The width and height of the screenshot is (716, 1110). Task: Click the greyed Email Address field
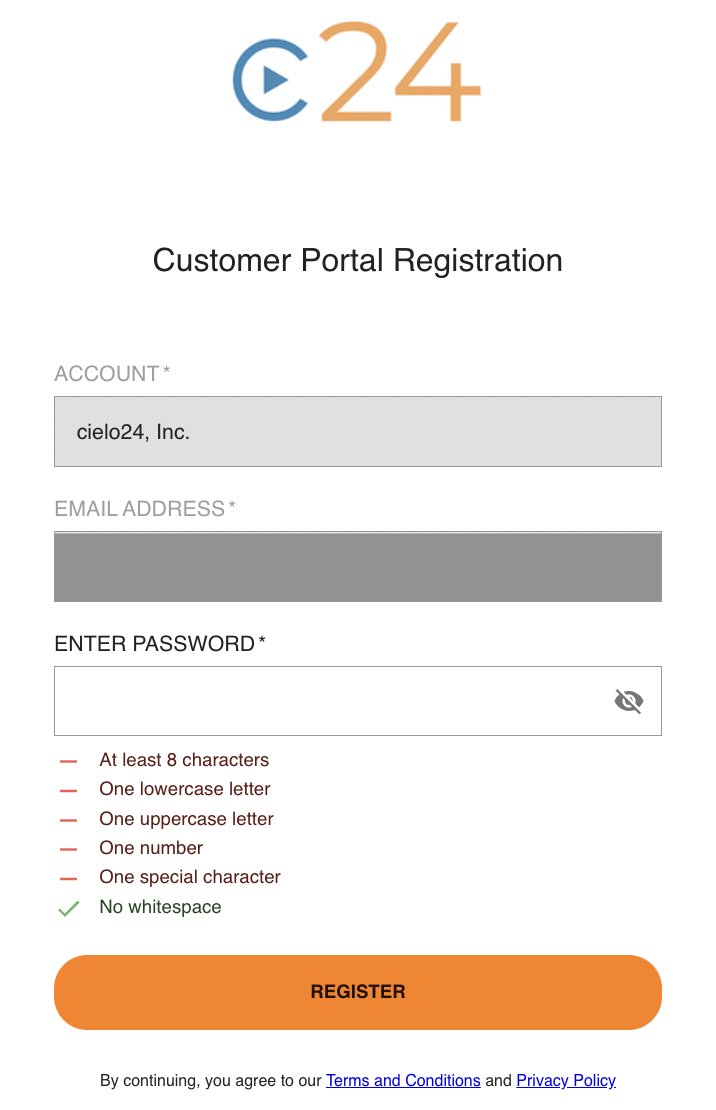(x=358, y=566)
